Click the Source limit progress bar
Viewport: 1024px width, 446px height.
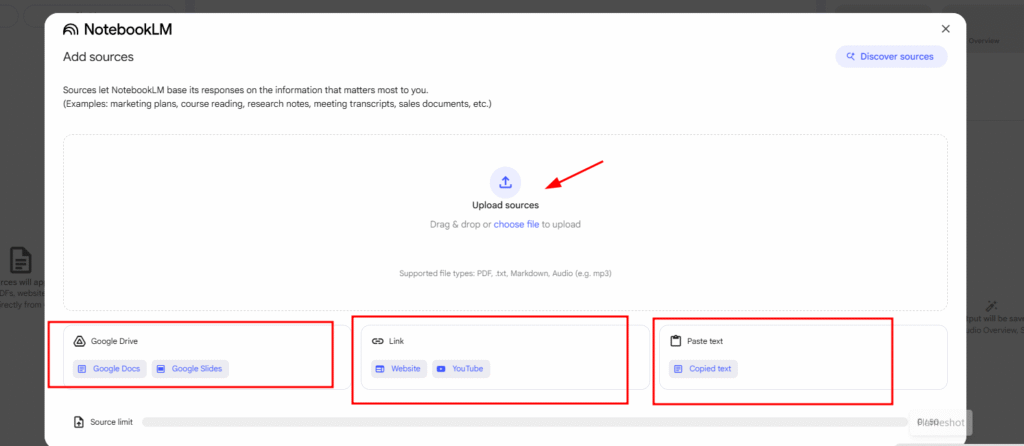[x=525, y=422]
